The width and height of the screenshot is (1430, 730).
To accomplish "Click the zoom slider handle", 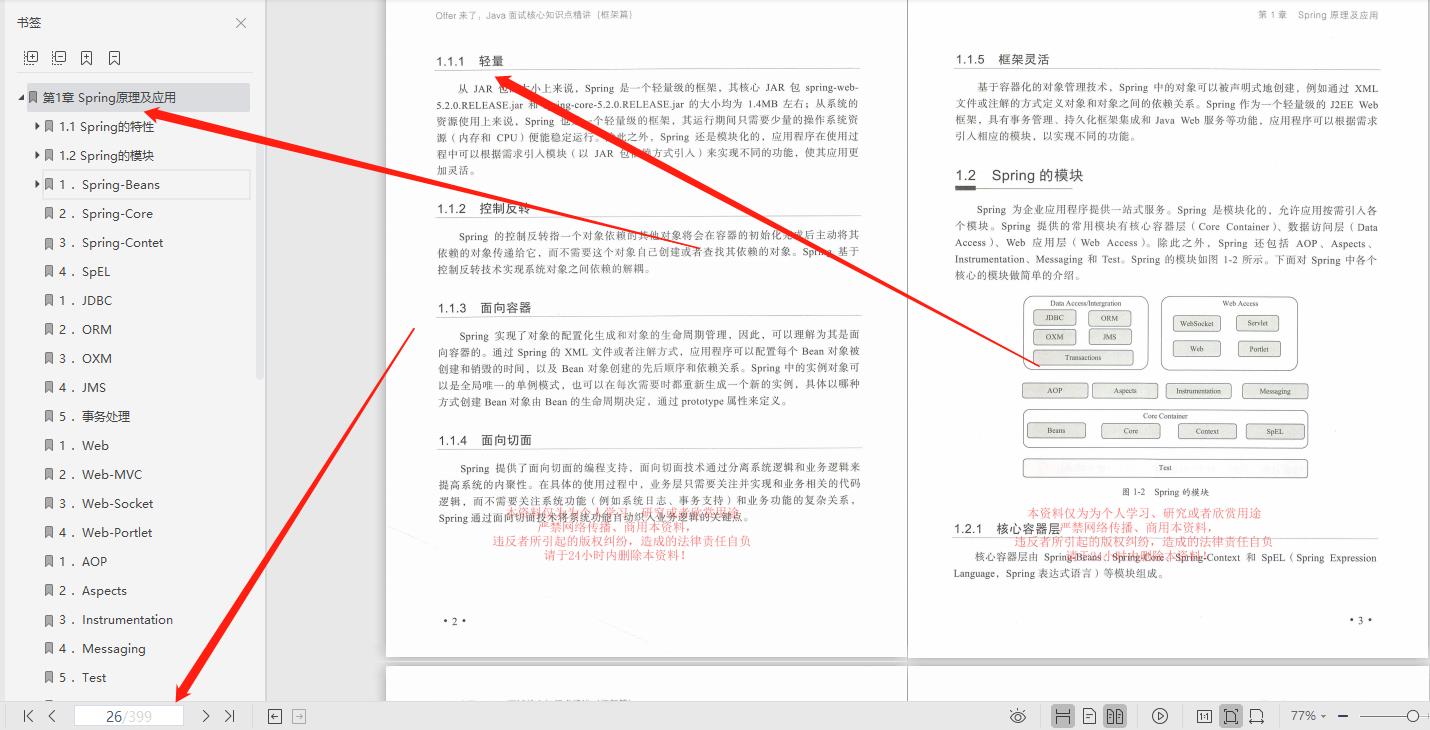I will coord(1412,716).
